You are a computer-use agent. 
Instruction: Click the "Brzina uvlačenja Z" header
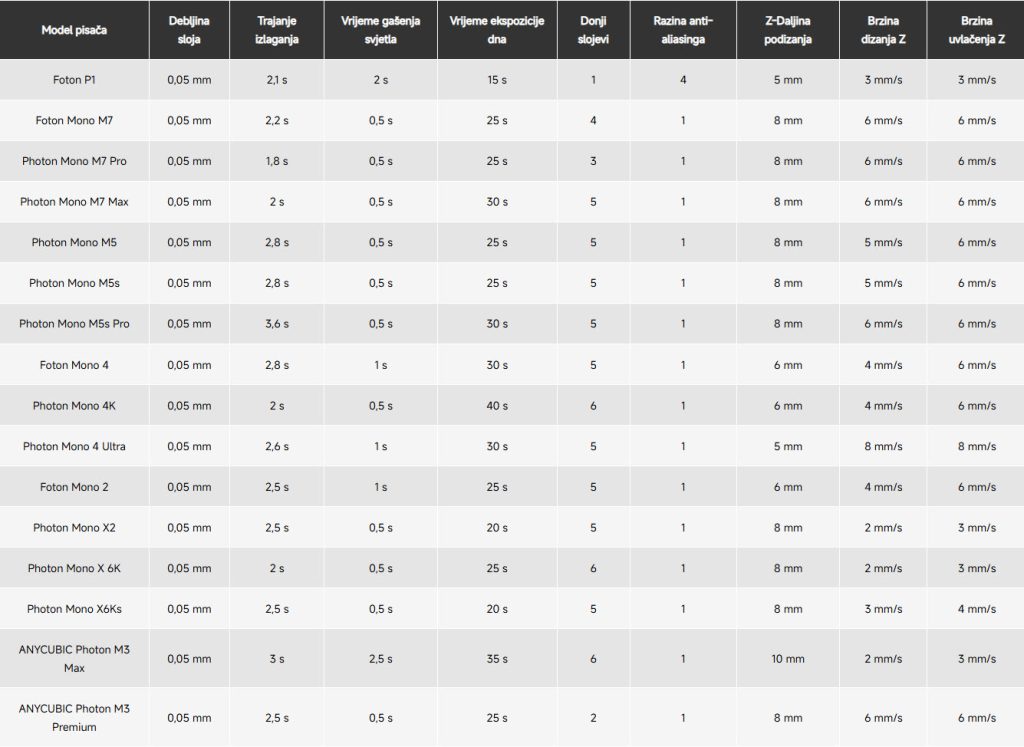tap(976, 30)
